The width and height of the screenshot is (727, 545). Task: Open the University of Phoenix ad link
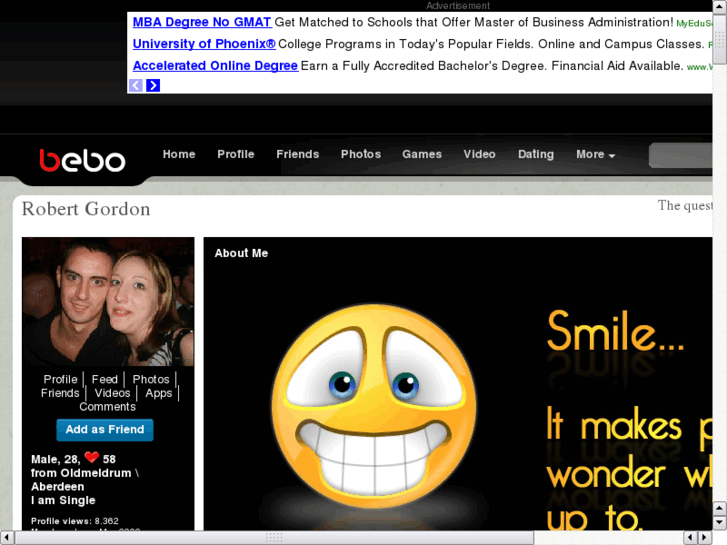(203, 44)
